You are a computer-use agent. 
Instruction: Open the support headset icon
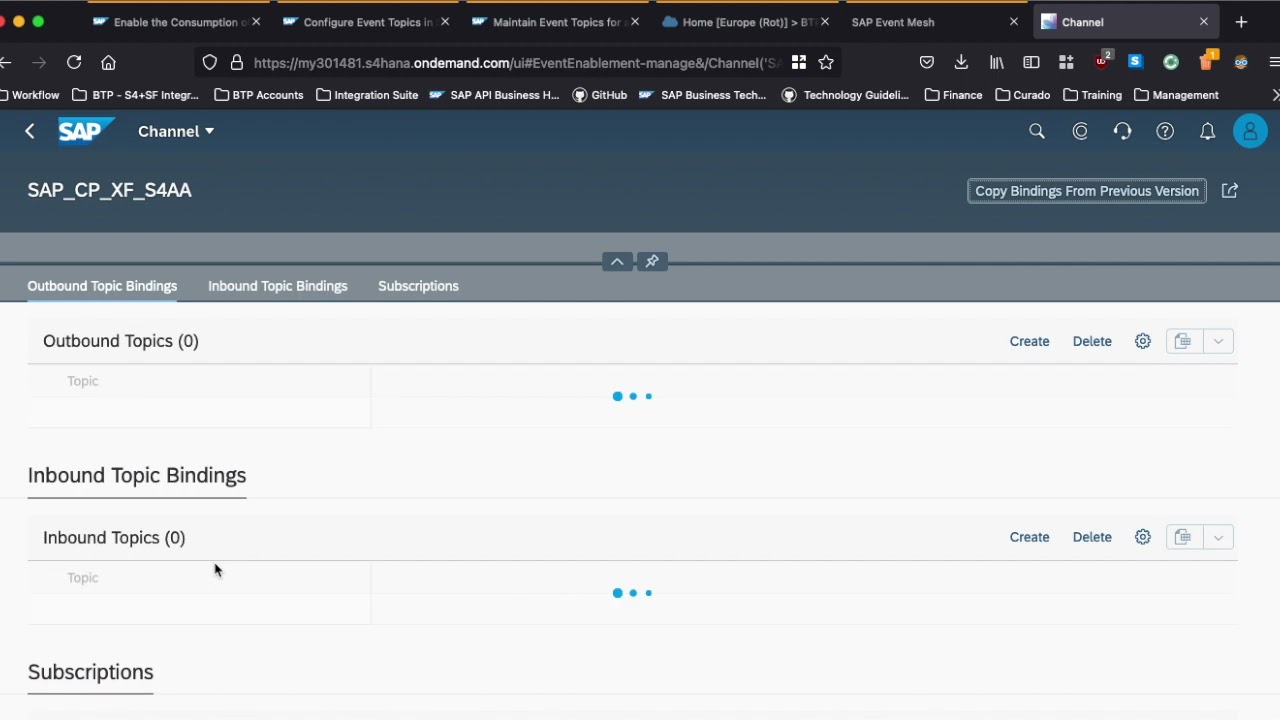point(1123,131)
